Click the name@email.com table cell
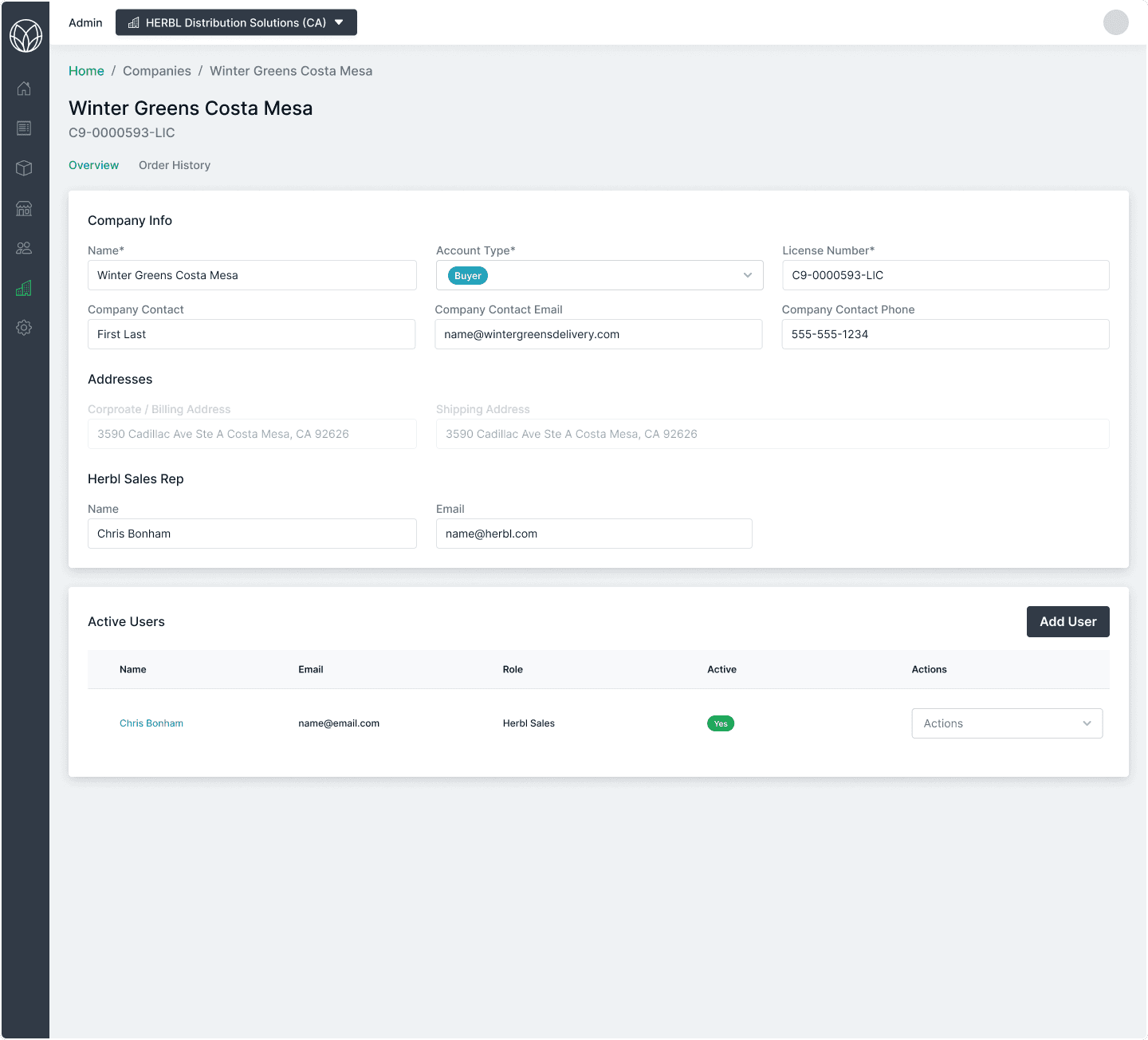This screenshot has width=1148, height=1040. 339,723
